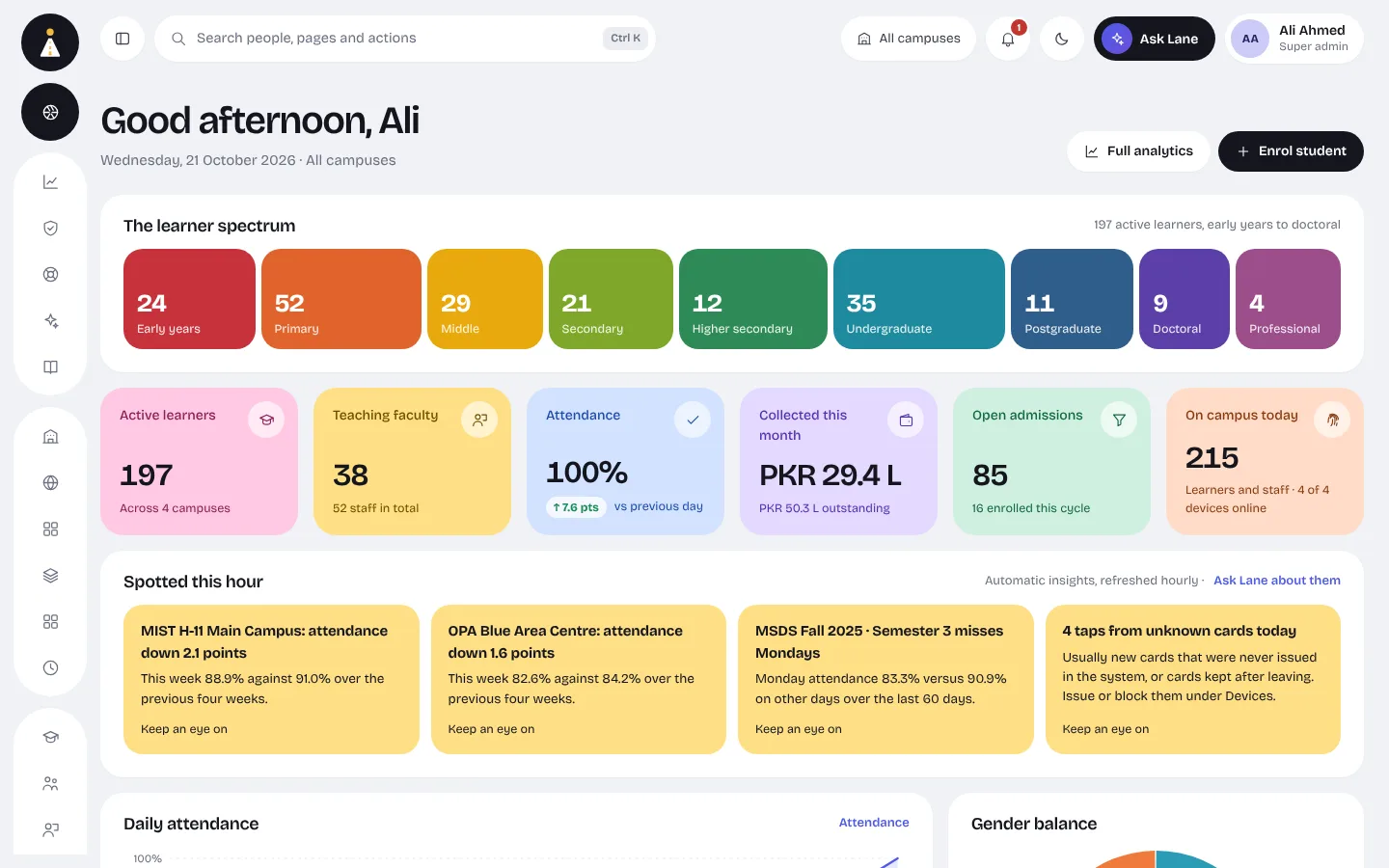
Task: Open the All campuses selector
Action: coord(909,39)
